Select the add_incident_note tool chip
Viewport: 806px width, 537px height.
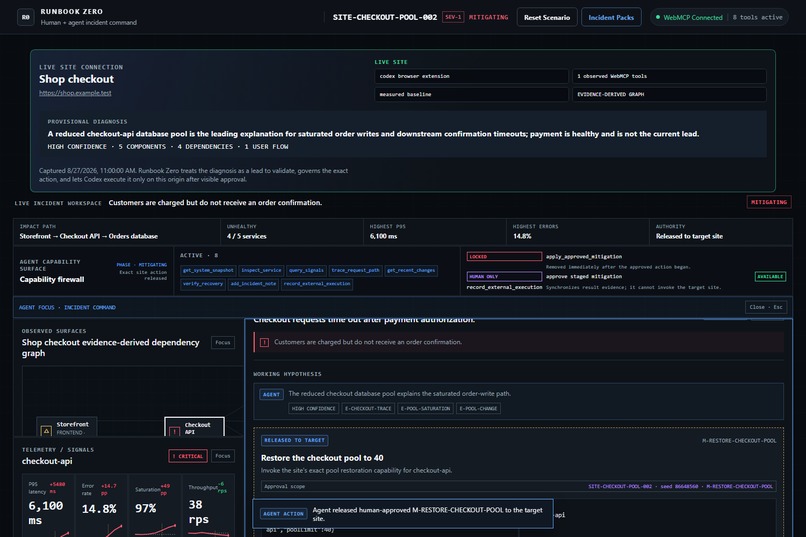(x=253, y=284)
